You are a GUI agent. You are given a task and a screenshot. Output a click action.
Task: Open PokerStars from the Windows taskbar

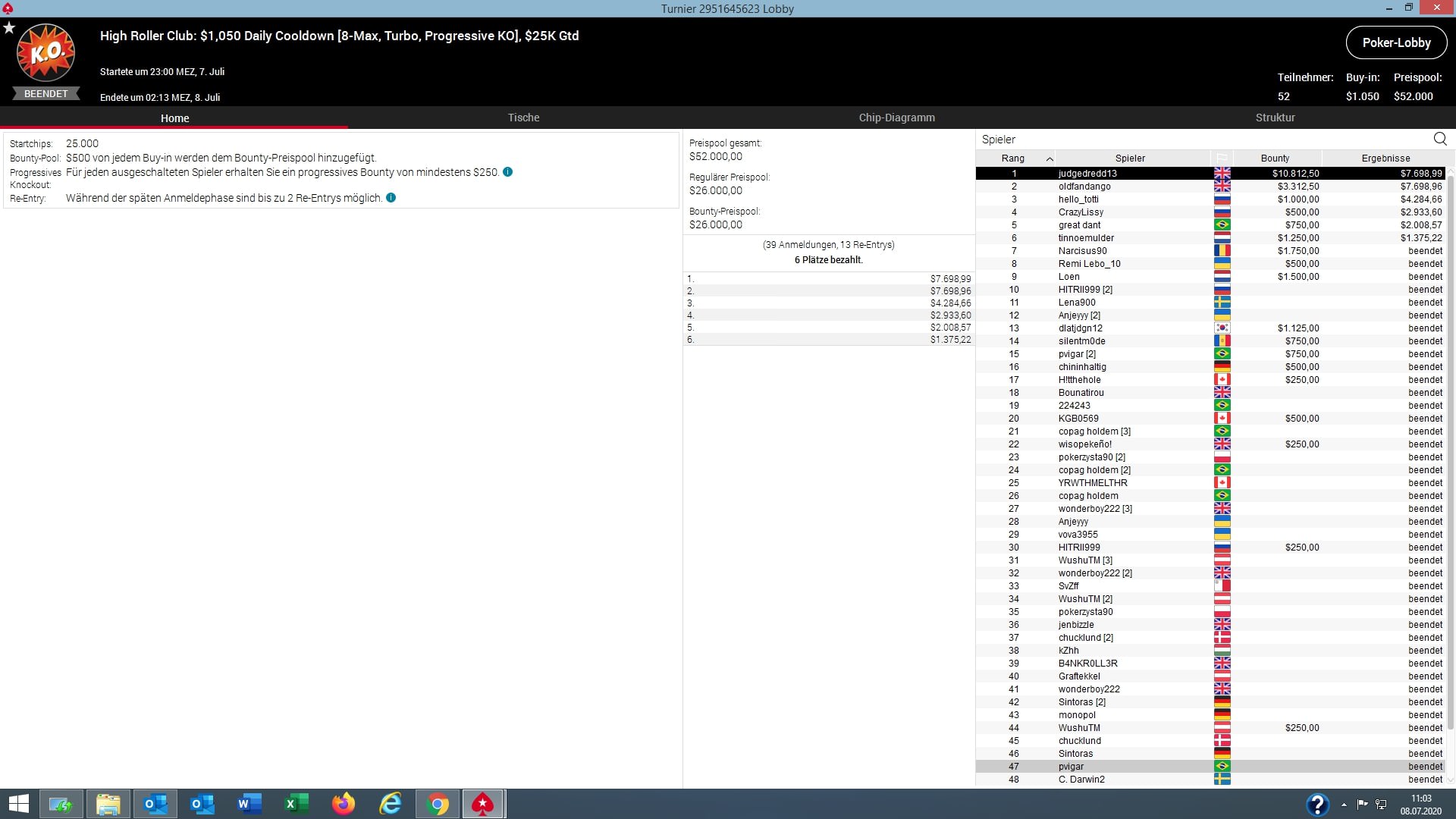click(483, 804)
